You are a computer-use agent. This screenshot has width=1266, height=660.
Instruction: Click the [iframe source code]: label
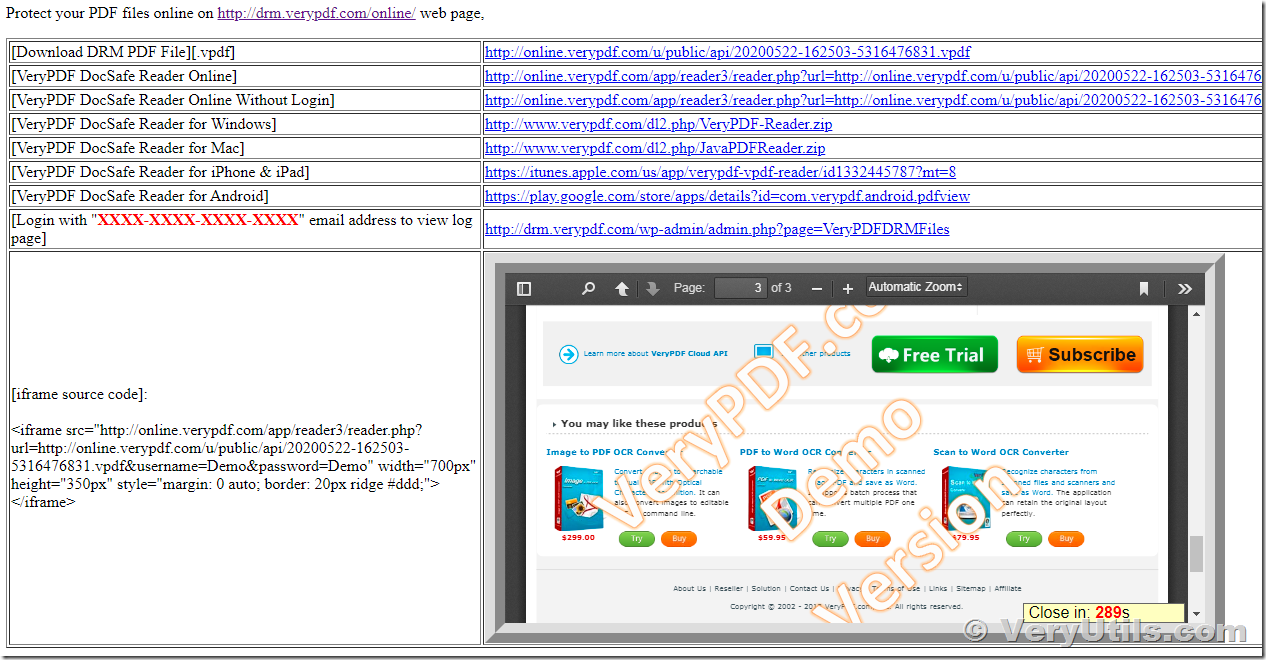point(79,394)
